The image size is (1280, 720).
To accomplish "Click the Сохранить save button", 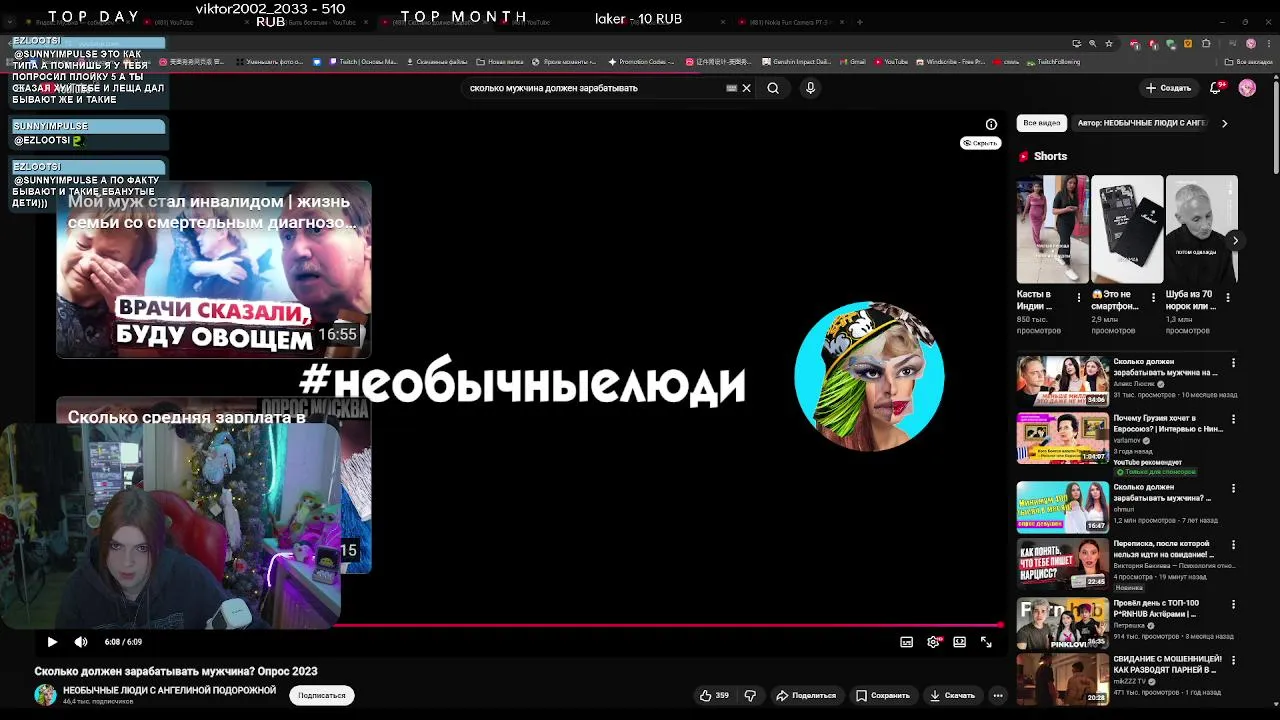I will tap(883, 695).
